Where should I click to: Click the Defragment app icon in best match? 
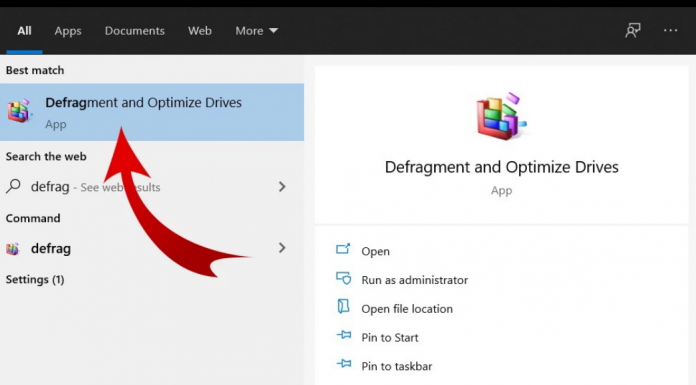pos(20,111)
